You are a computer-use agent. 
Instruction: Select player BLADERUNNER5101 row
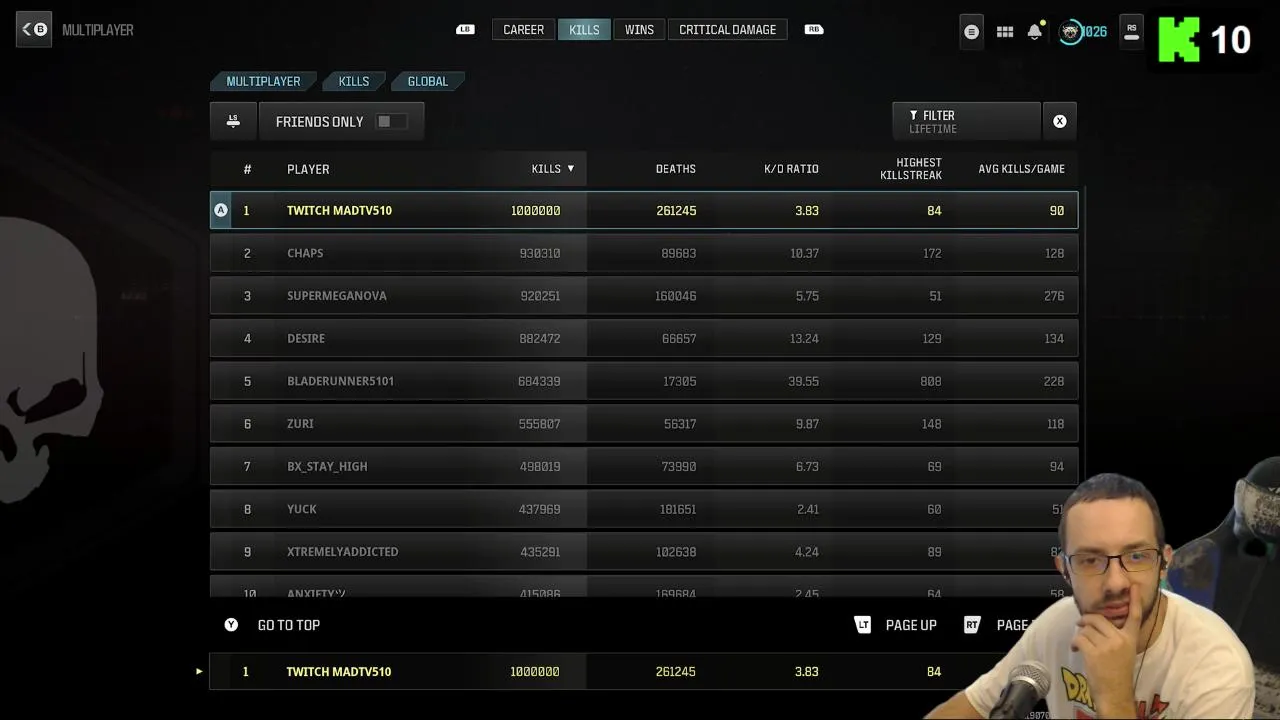pyautogui.click(x=644, y=381)
